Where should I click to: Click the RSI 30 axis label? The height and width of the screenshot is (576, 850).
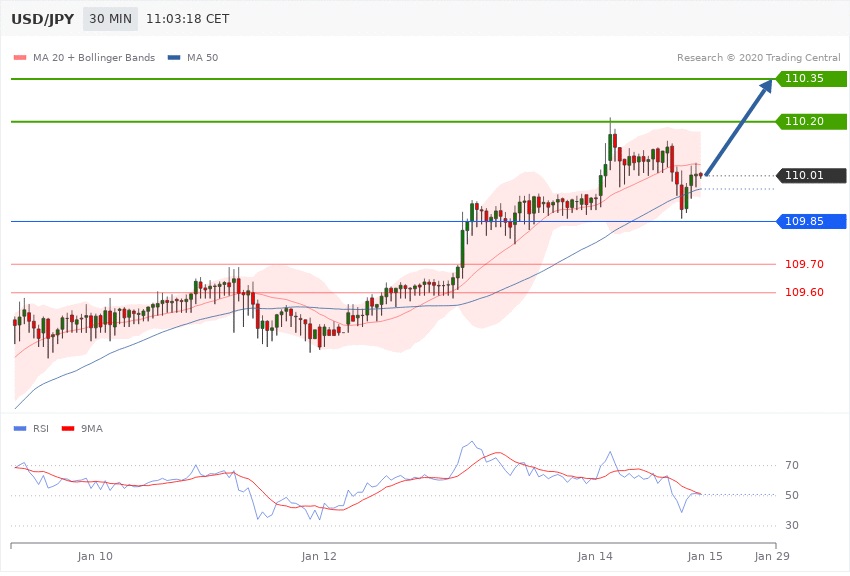click(x=791, y=526)
